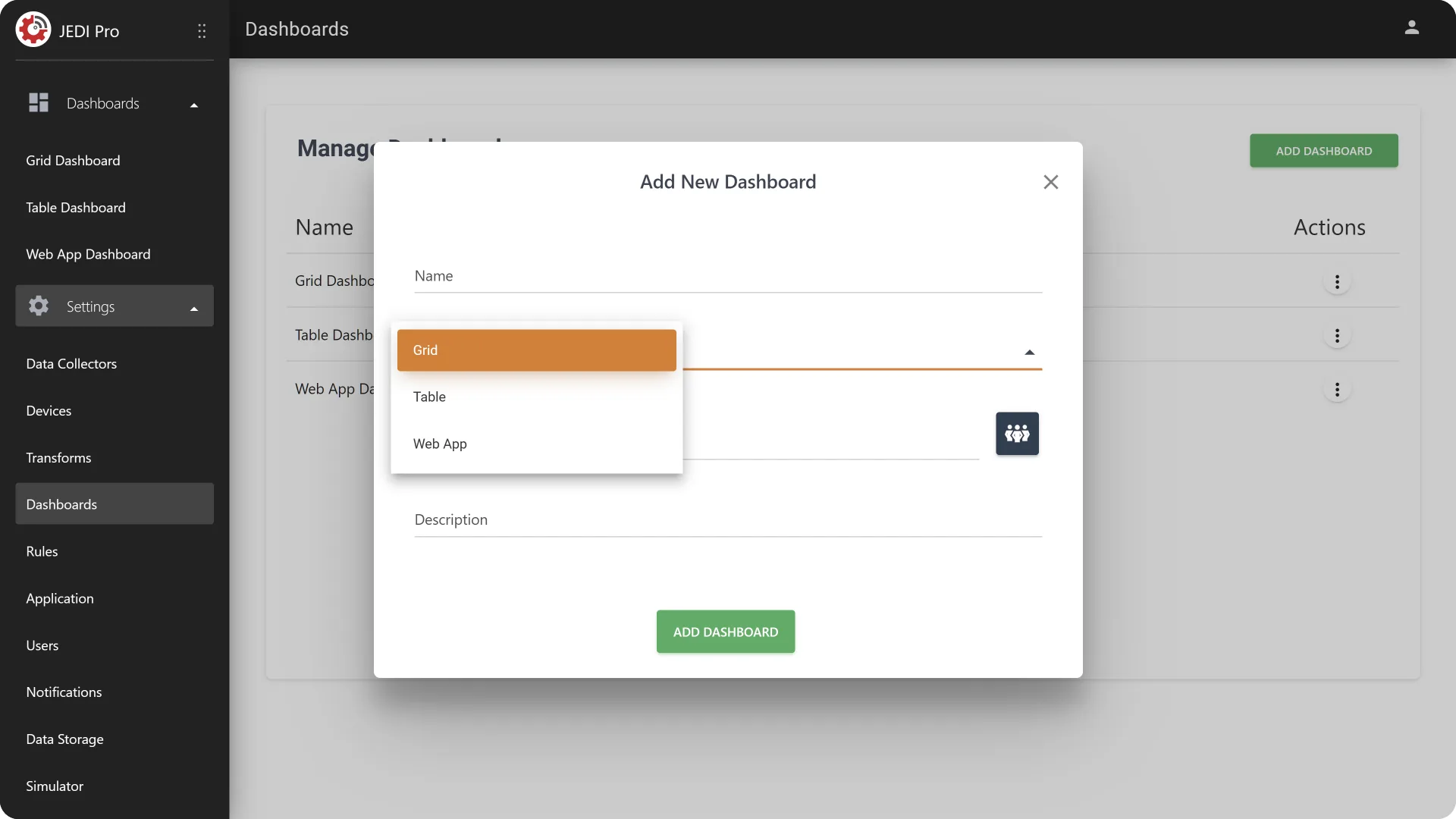1456x819 pixels.
Task: Focus the Name input field
Action: [x=728, y=276]
